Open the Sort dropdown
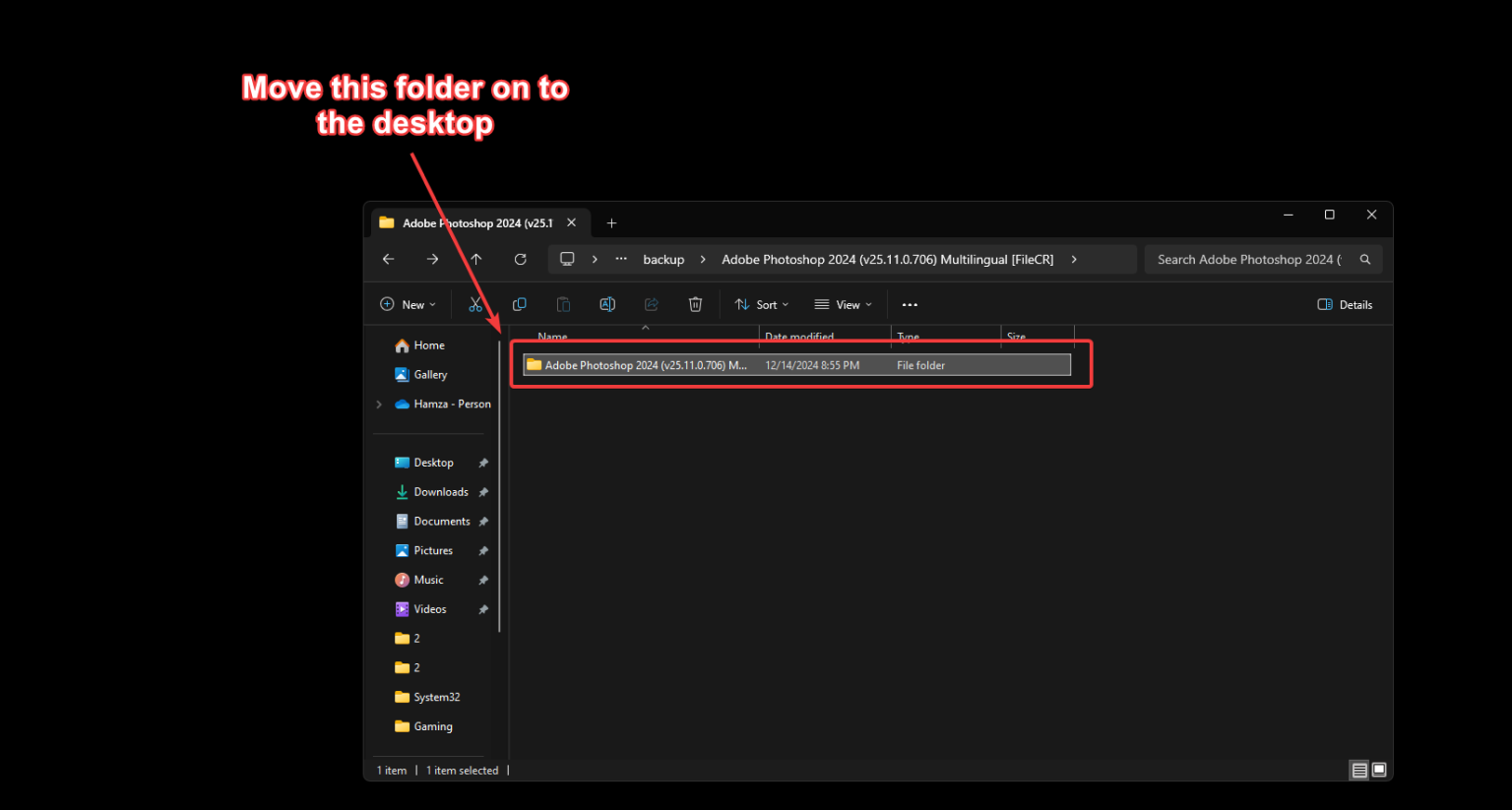Screen dimensions: 1512x810 click(761, 304)
